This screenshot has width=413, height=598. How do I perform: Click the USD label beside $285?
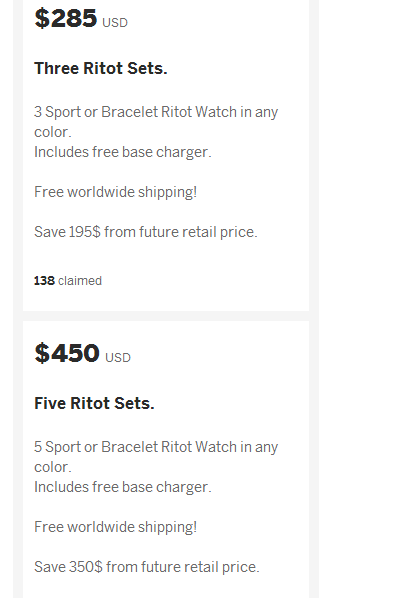click(115, 23)
